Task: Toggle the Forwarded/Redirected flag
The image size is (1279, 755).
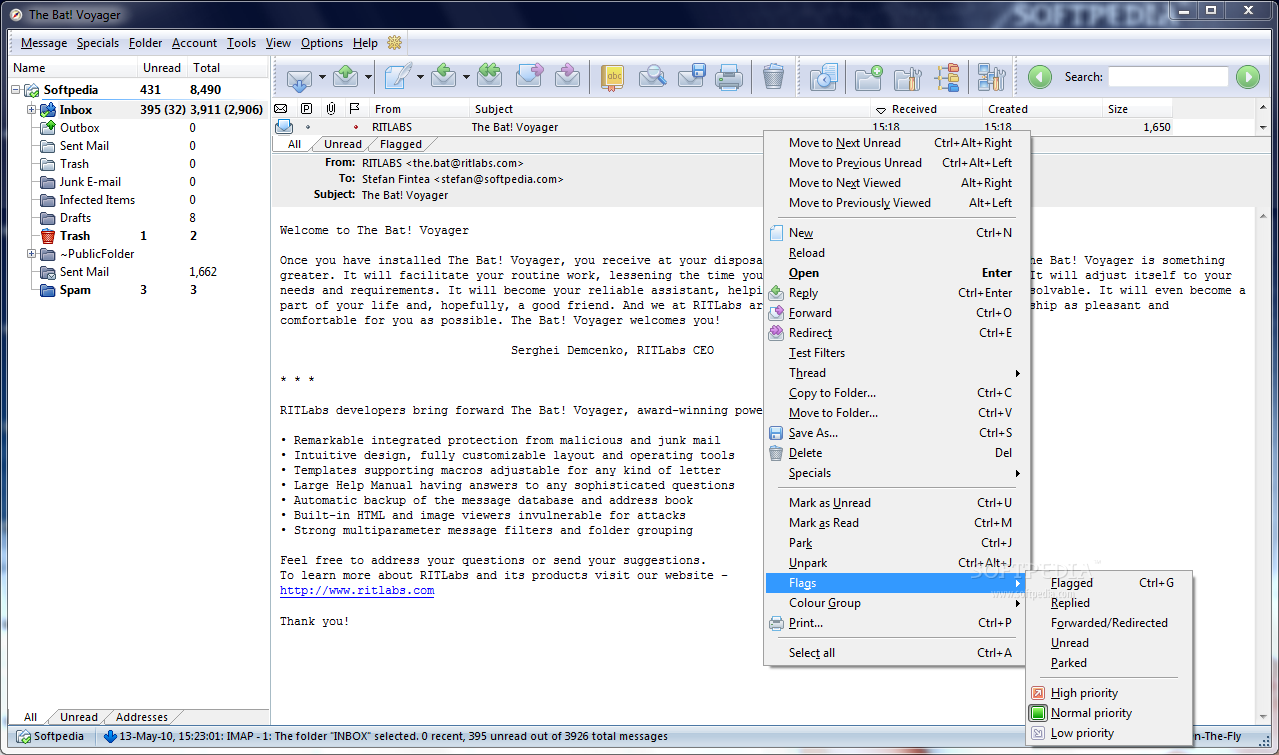Action: 1110,623
